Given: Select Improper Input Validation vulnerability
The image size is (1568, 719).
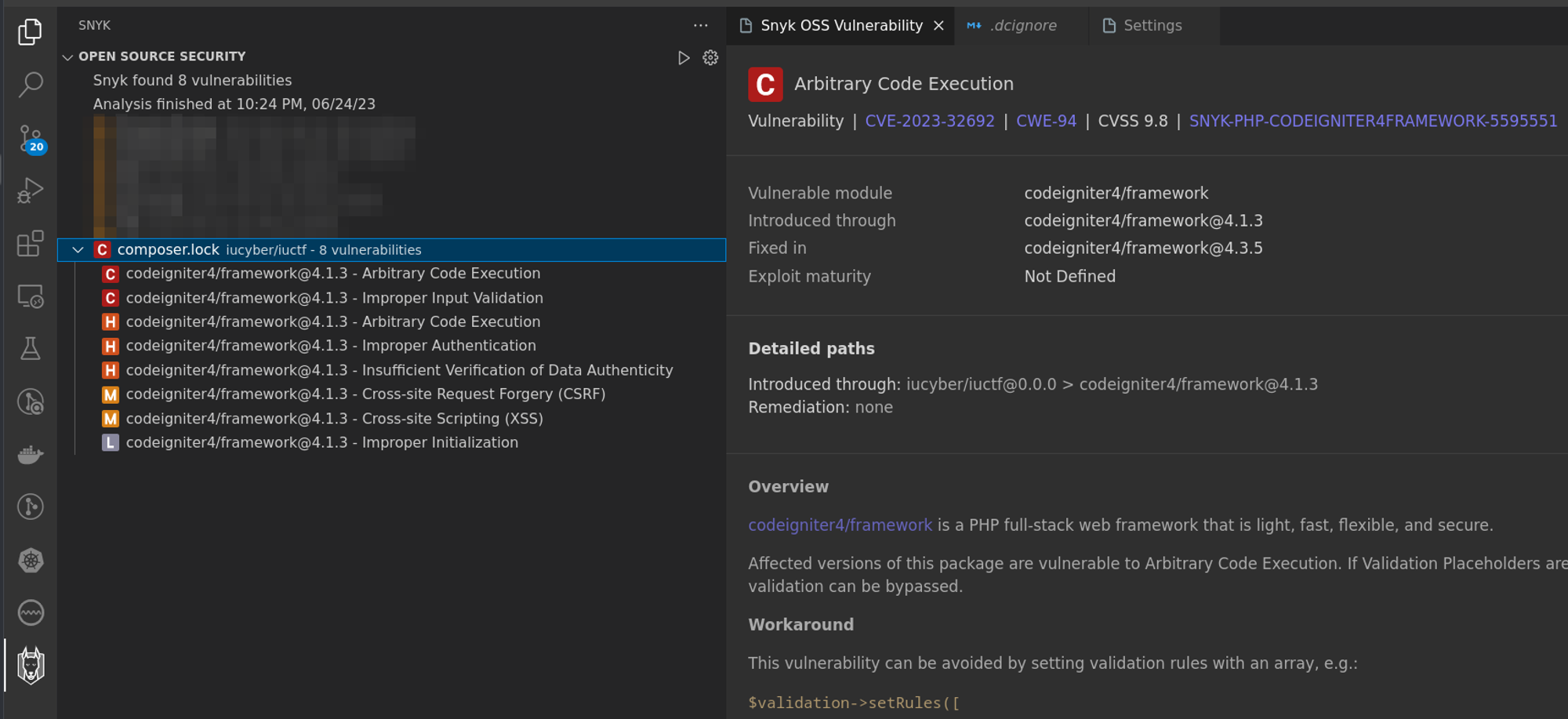Looking at the screenshot, I should [x=334, y=298].
